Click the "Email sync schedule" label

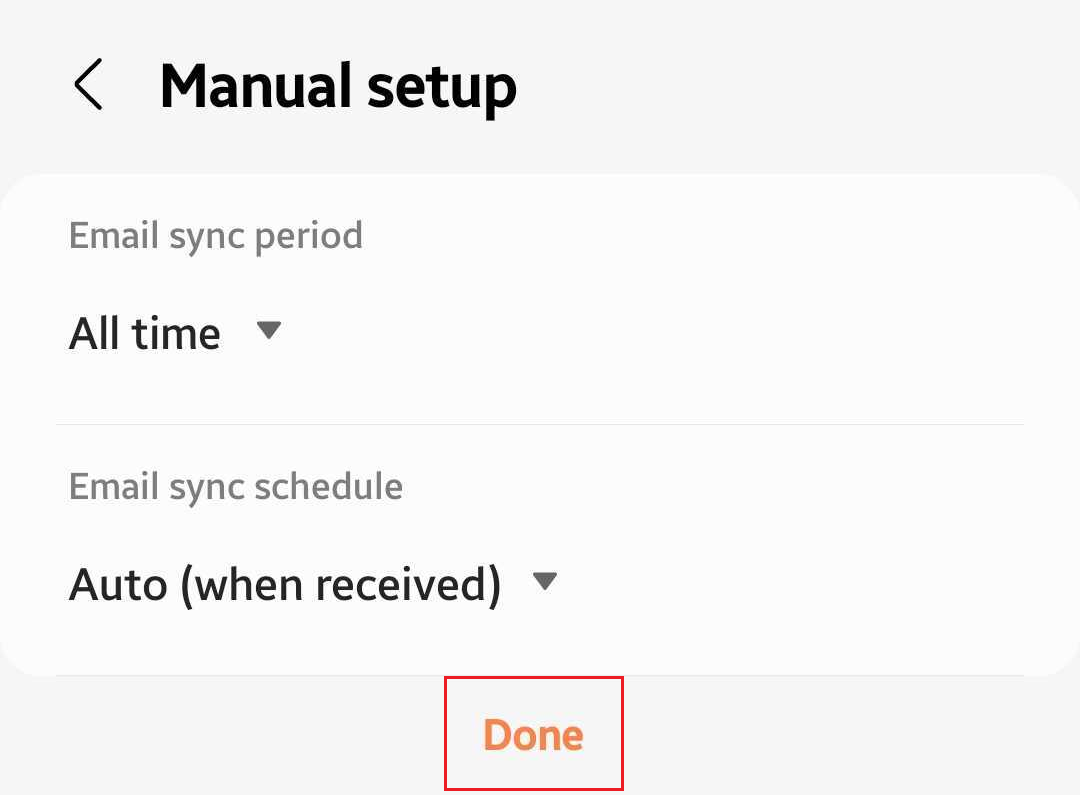coord(235,486)
